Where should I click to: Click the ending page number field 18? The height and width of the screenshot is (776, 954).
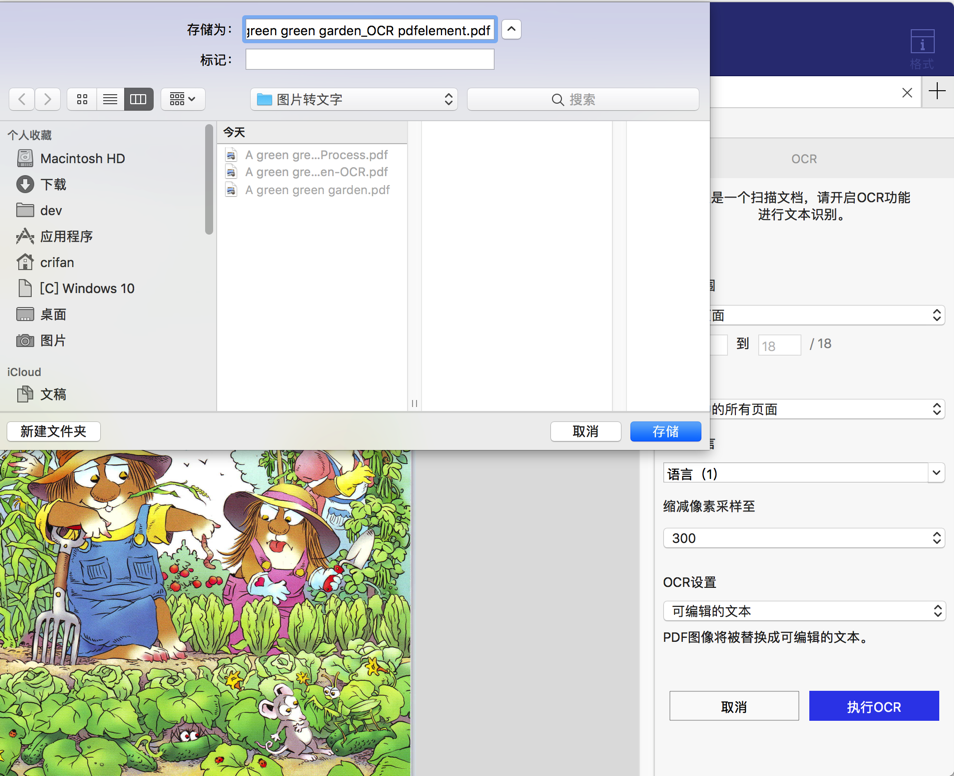click(779, 345)
